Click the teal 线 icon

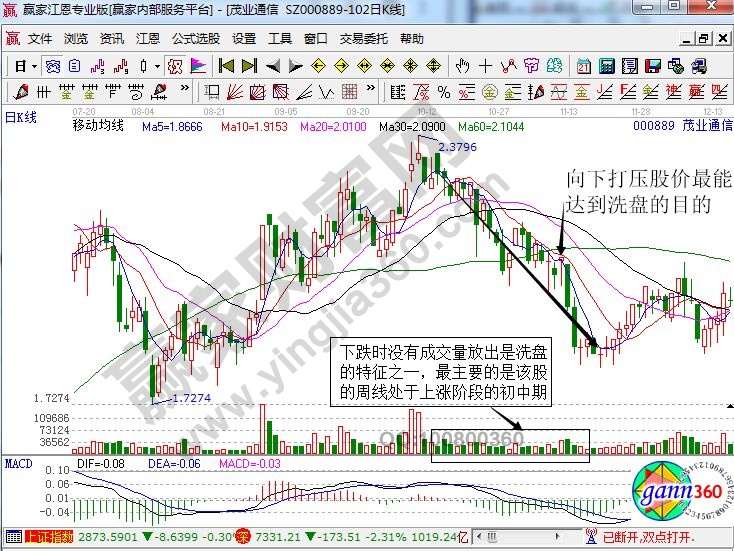coord(554,66)
